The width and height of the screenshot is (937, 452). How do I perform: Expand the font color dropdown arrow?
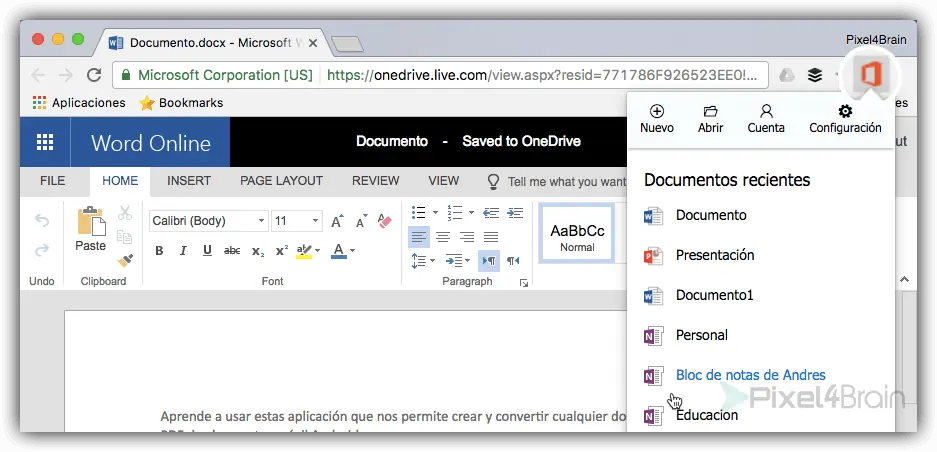pyautogui.click(x=353, y=251)
